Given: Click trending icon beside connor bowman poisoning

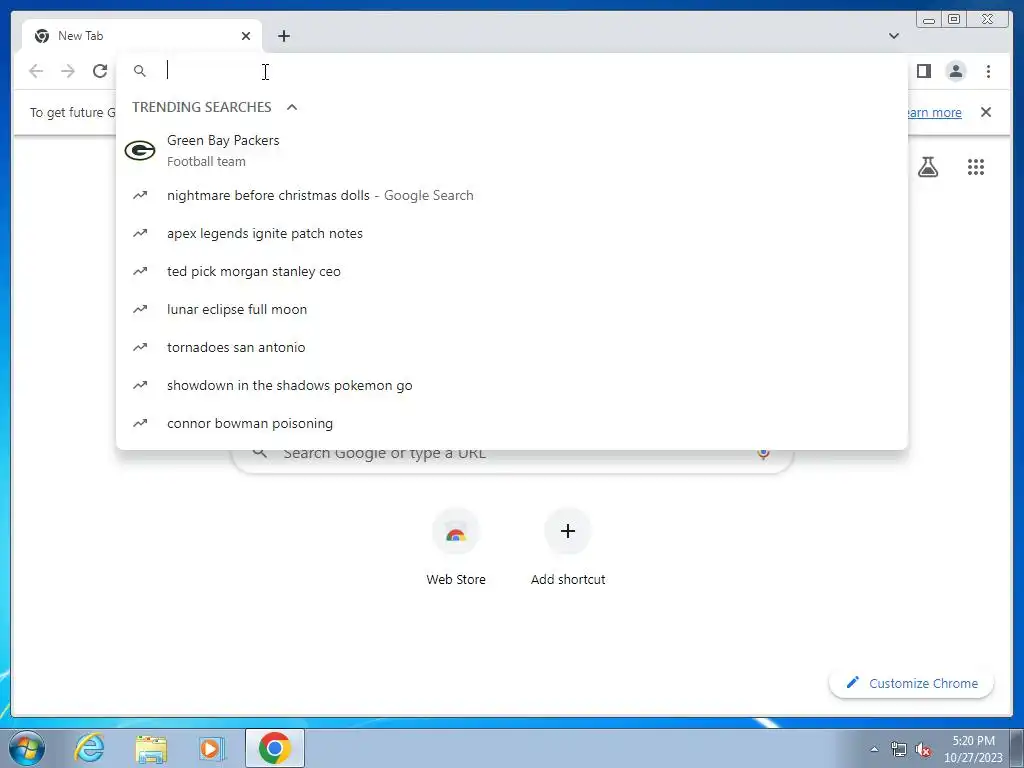Looking at the screenshot, I should 140,423.
